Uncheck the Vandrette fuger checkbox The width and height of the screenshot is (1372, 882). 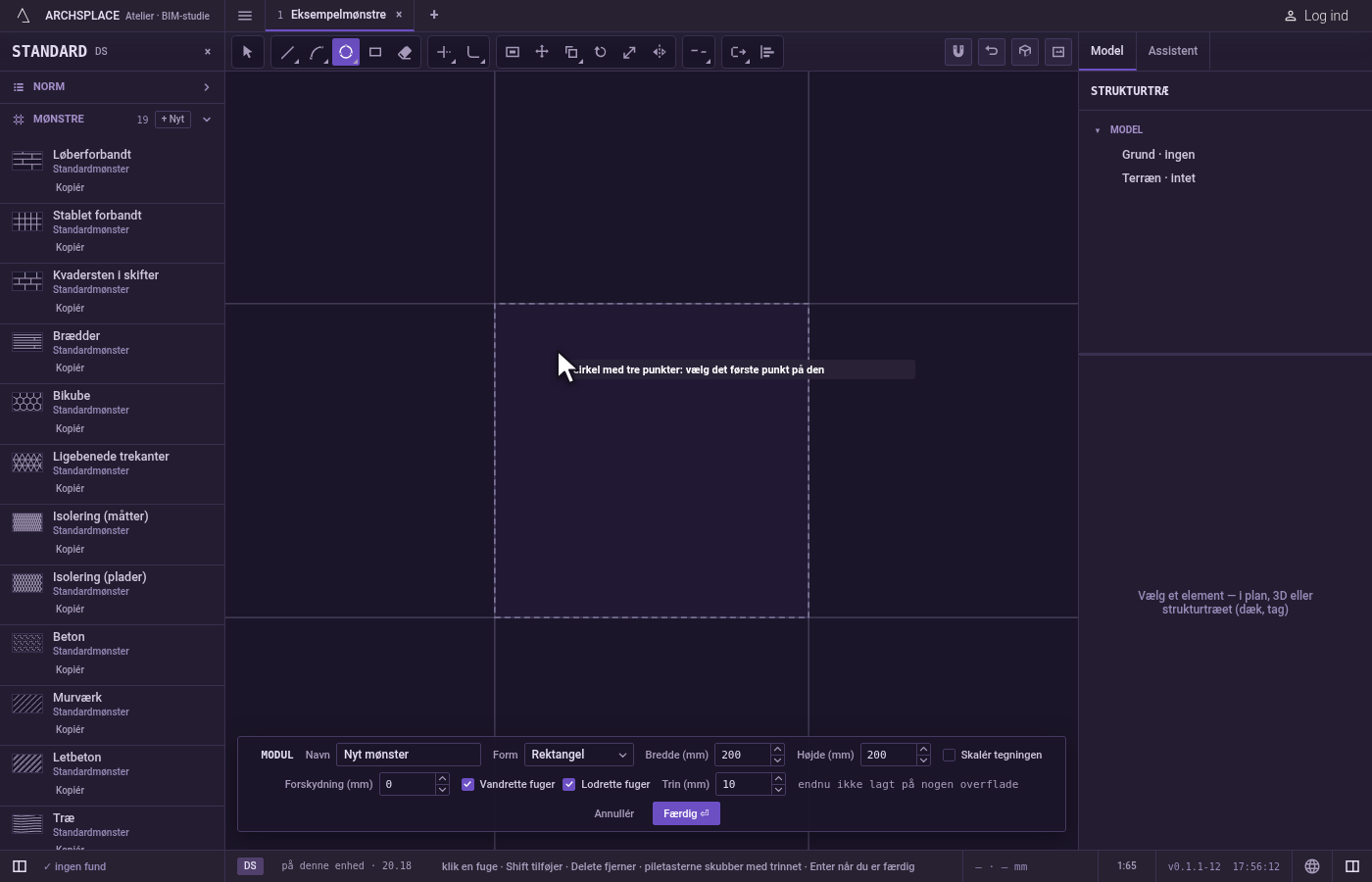tap(467, 784)
